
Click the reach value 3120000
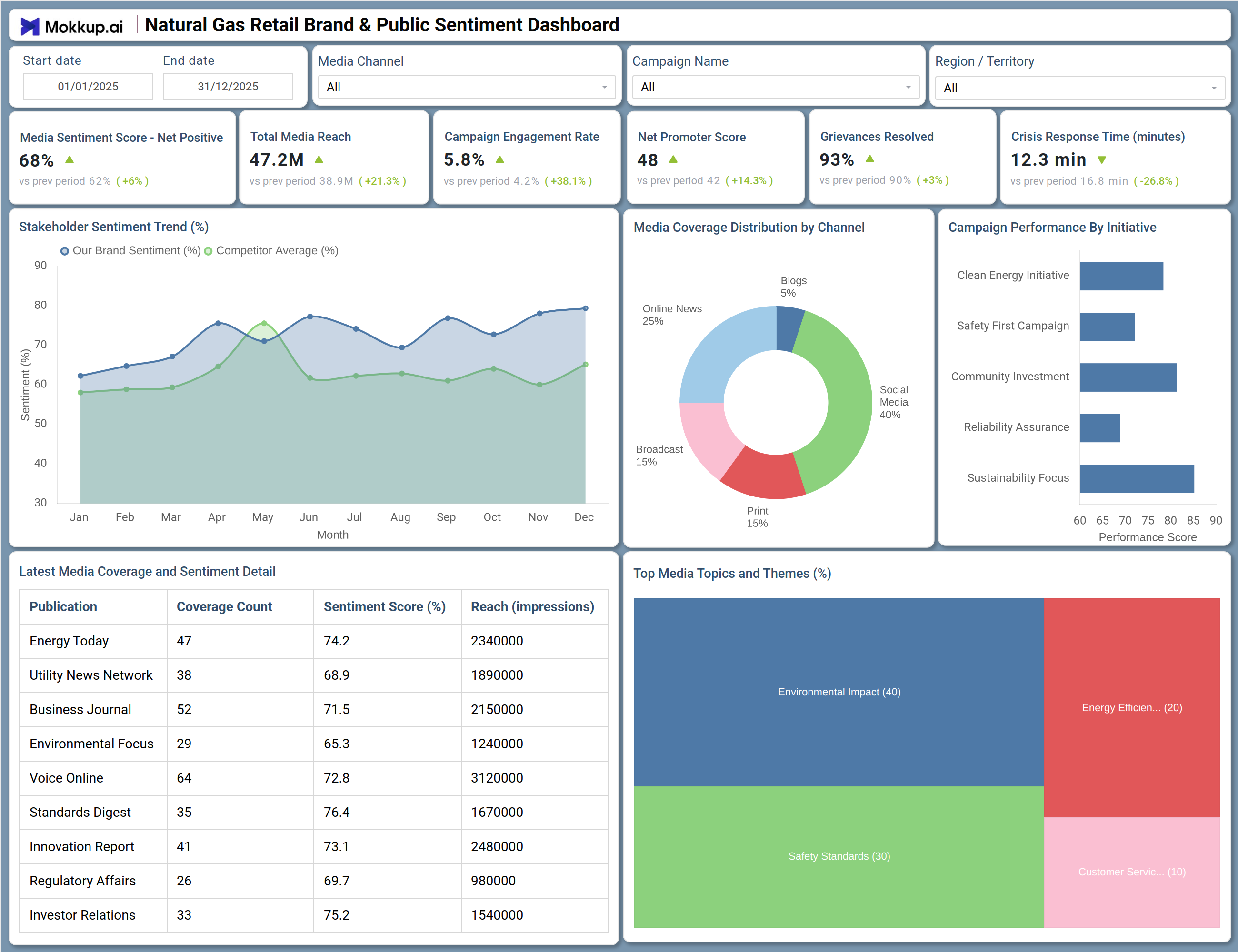pyautogui.click(x=497, y=778)
